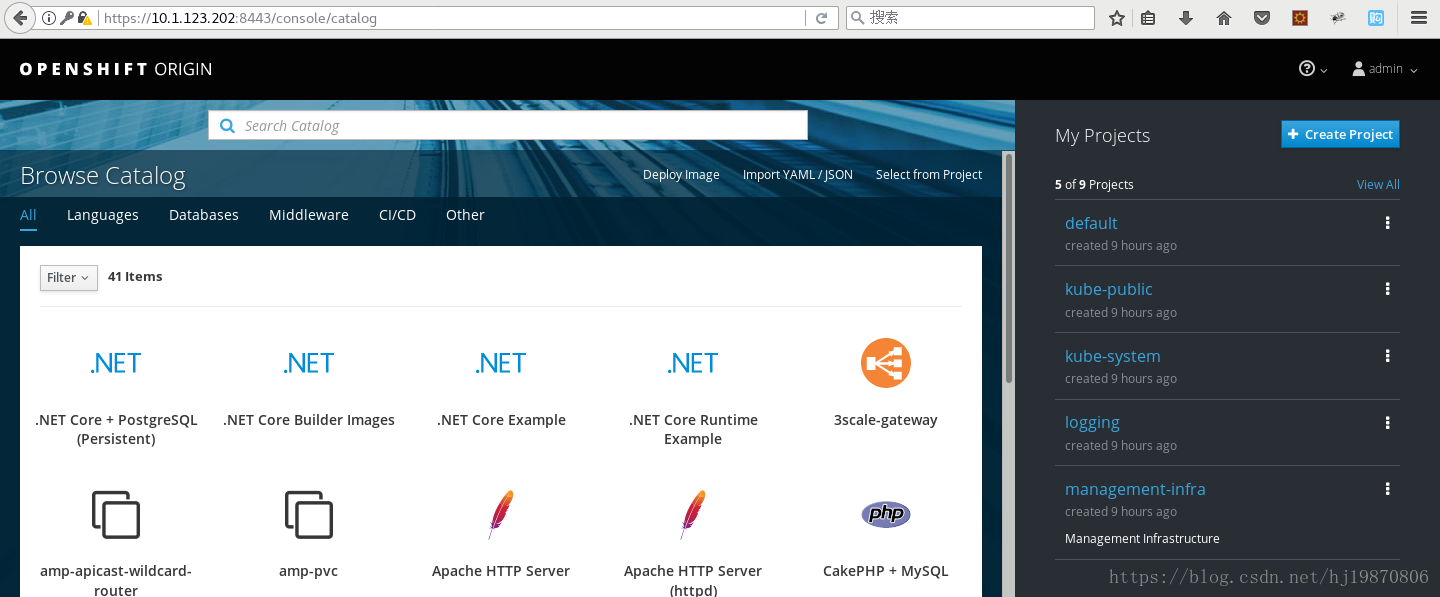The image size is (1440, 597).
Task: Click the '41 Items' count text
Action: tap(135, 276)
